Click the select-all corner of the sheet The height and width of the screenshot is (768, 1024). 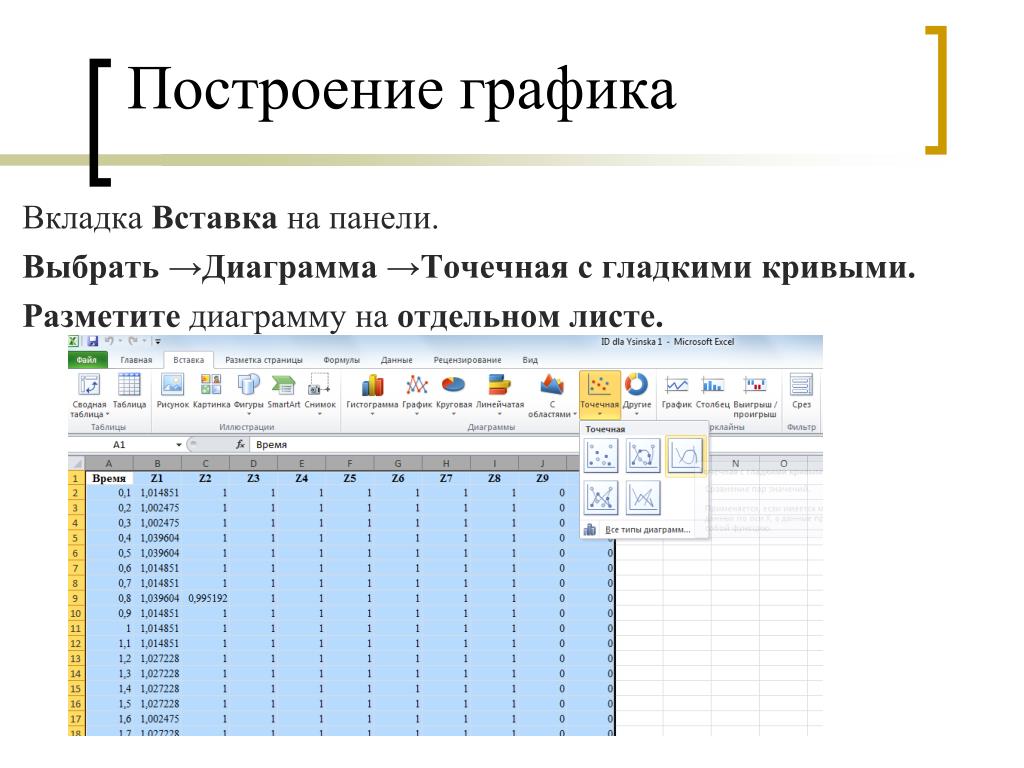tap(76, 463)
